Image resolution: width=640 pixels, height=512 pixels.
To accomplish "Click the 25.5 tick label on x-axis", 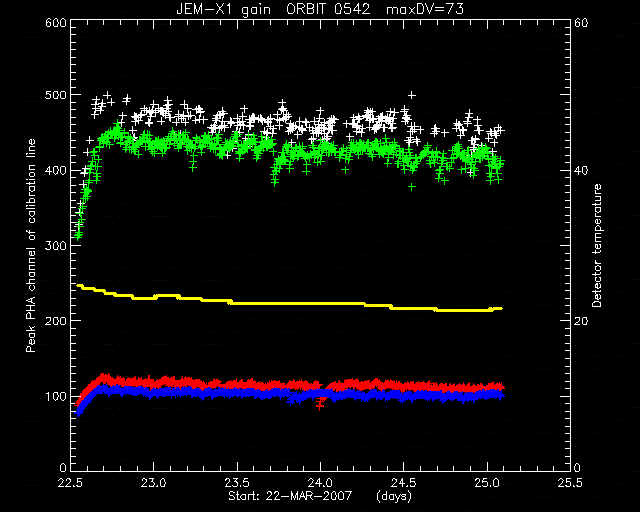I will [570, 483].
